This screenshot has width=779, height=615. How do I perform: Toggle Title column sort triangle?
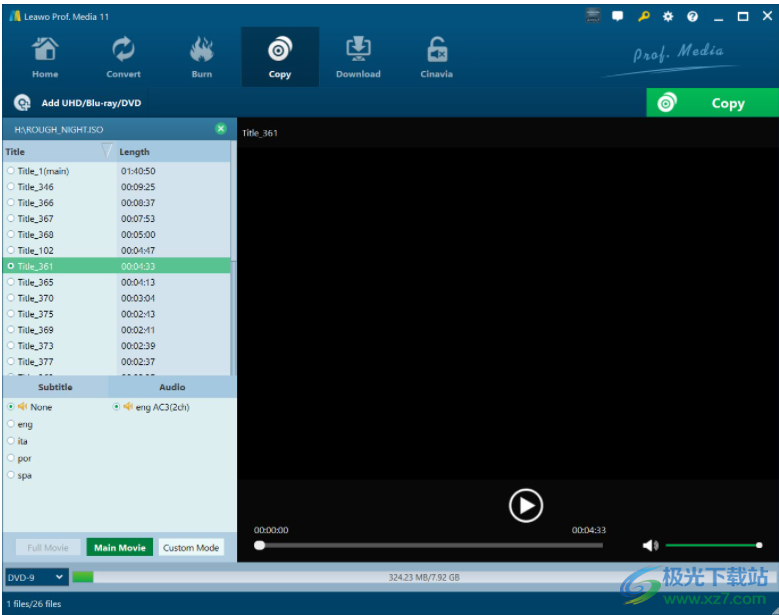tap(106, 151)
